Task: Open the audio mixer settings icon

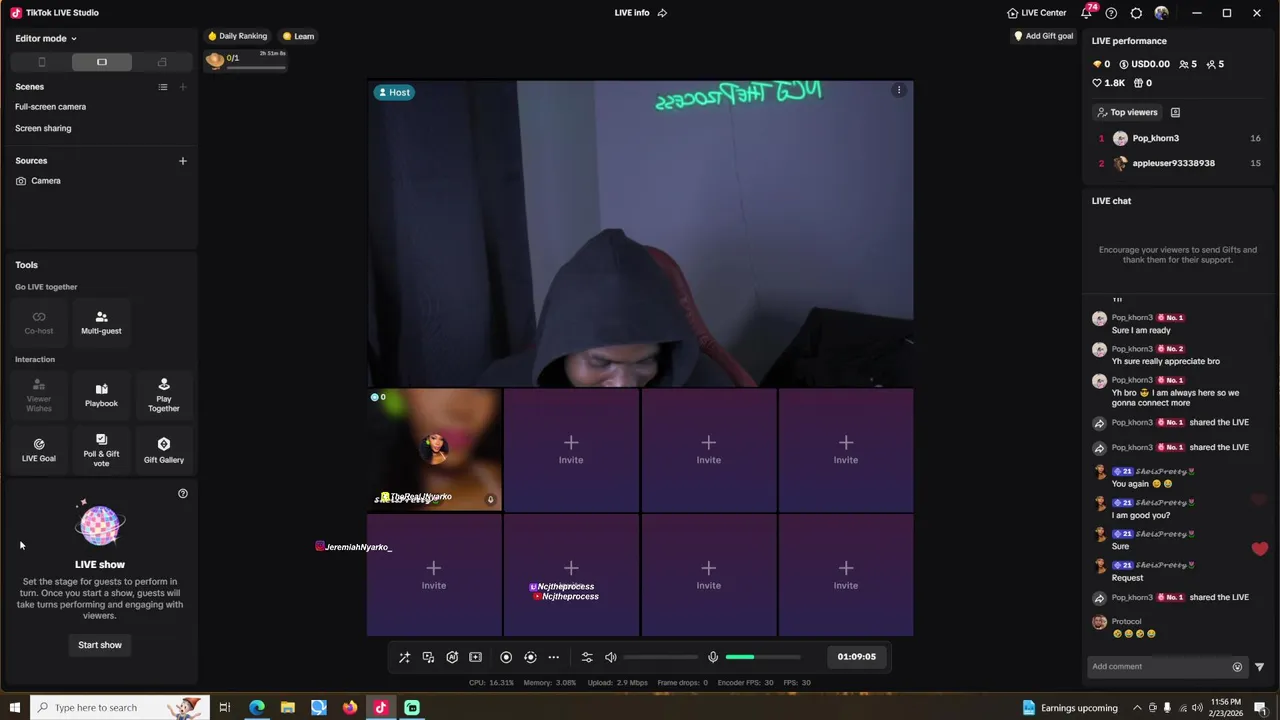Action: (587, 657)
